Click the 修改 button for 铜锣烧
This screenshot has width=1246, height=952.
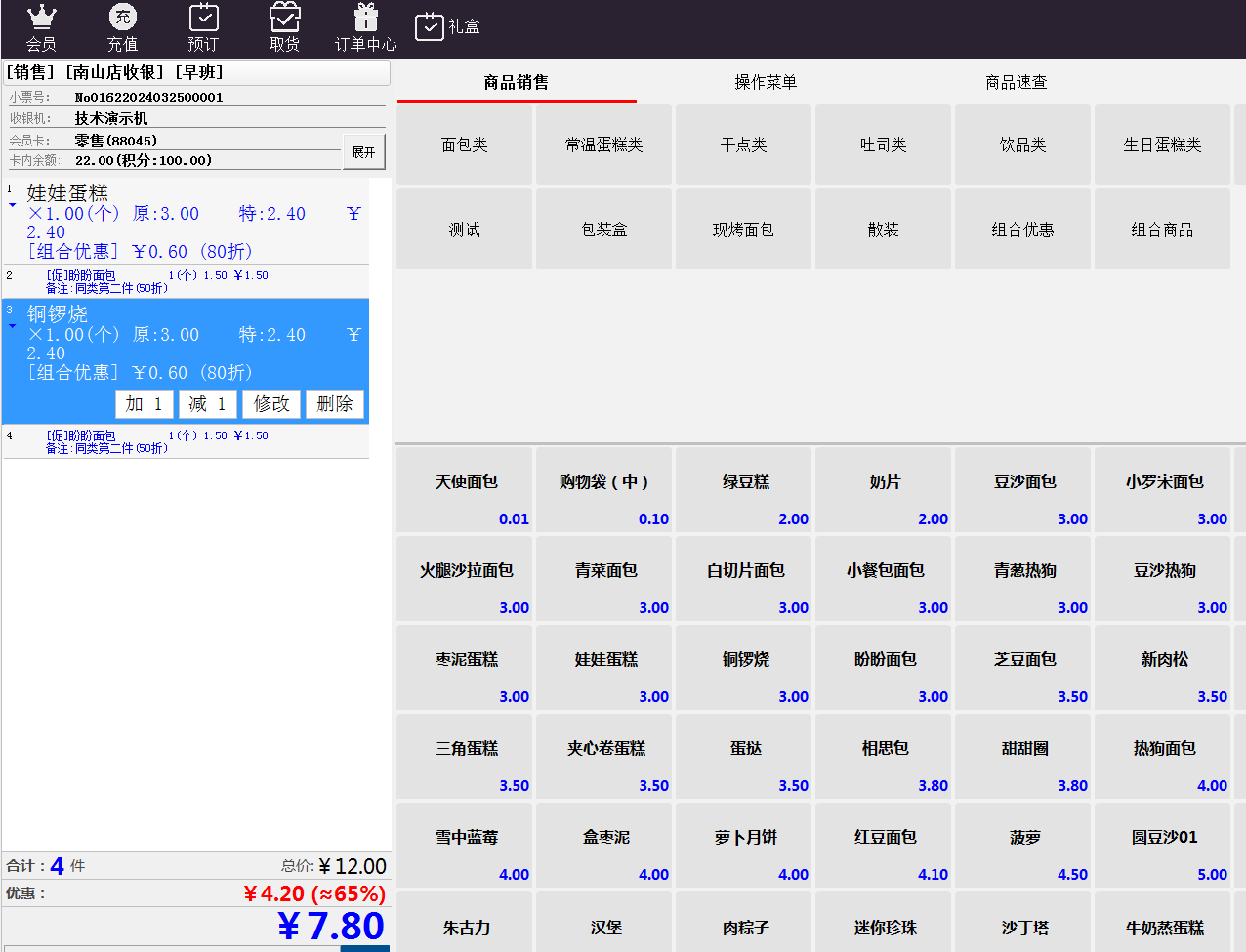click(271, 404)
